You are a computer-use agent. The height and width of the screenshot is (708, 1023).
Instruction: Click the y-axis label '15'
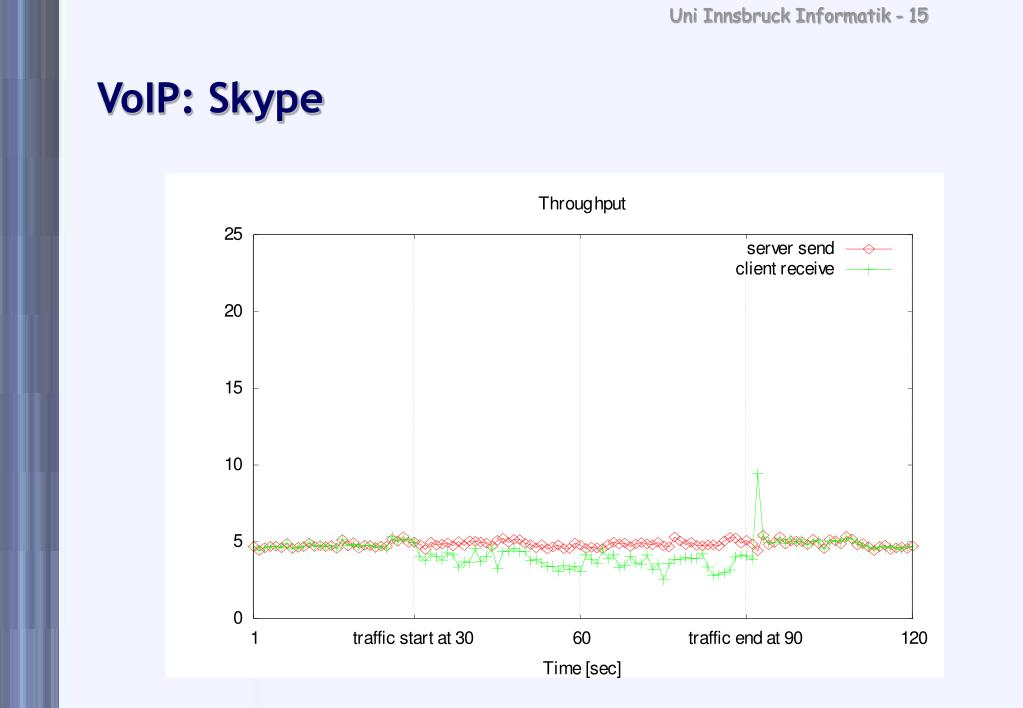point(233,388)
